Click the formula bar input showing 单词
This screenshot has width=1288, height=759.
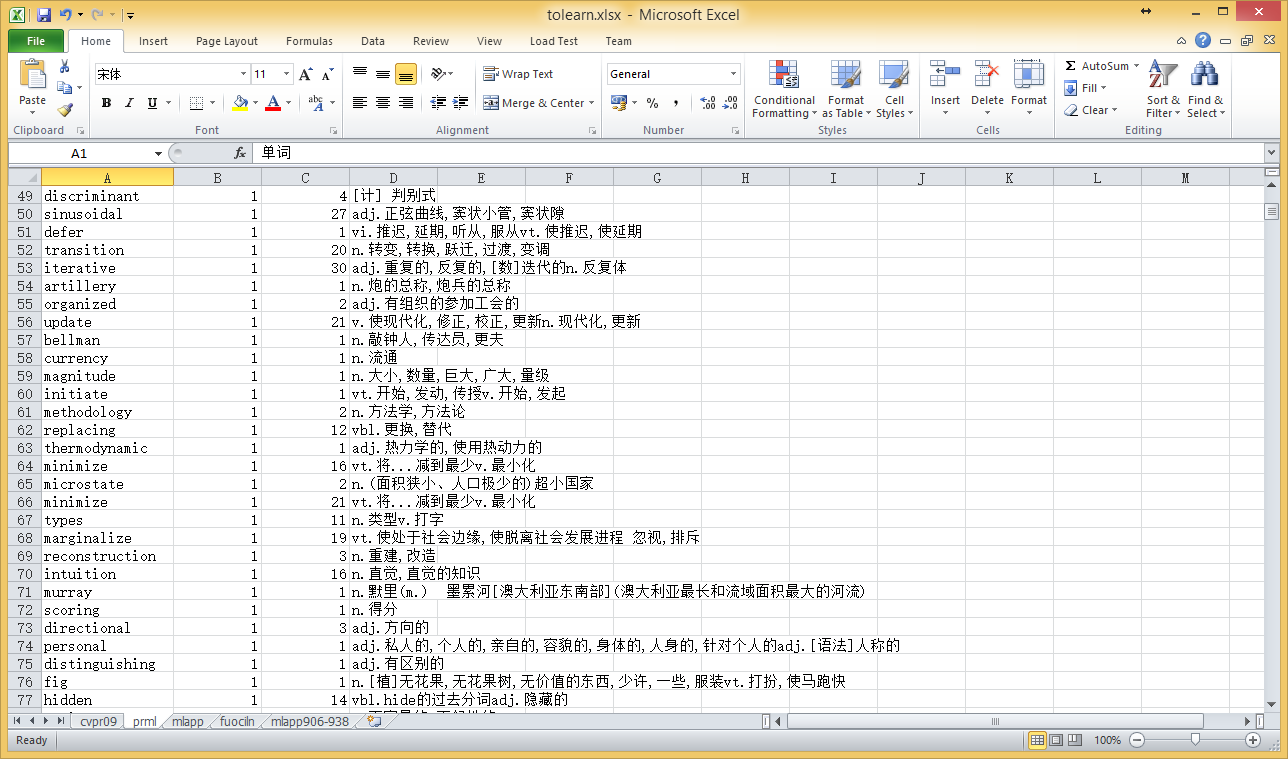point(757,153)
